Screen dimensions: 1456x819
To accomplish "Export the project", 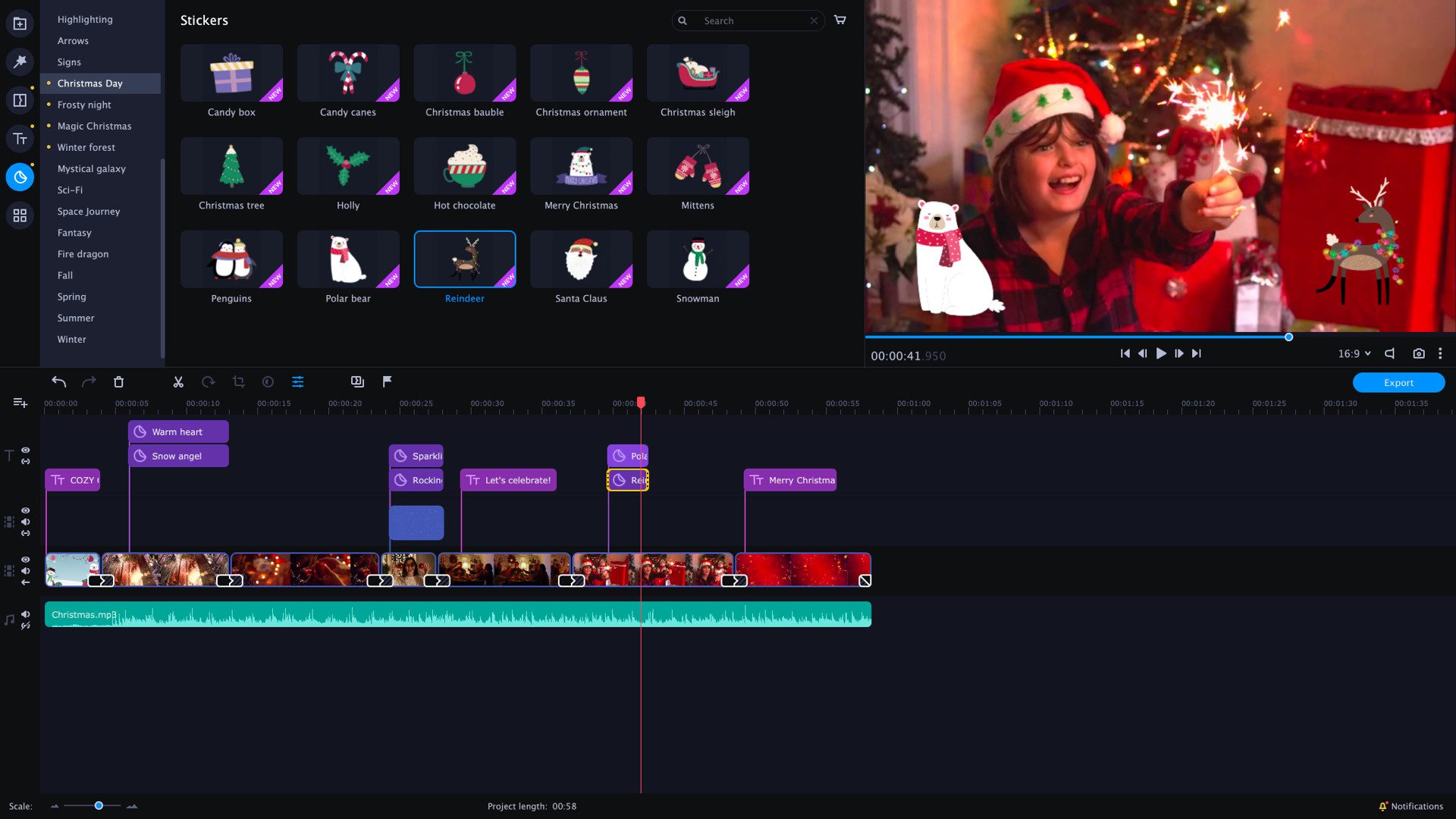I will [x=1398, y=382].
